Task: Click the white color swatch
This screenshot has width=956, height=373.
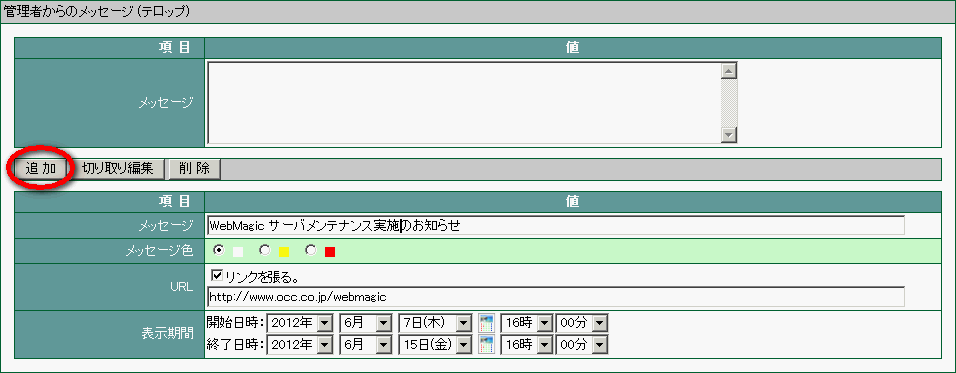Action: click(238, 252)
